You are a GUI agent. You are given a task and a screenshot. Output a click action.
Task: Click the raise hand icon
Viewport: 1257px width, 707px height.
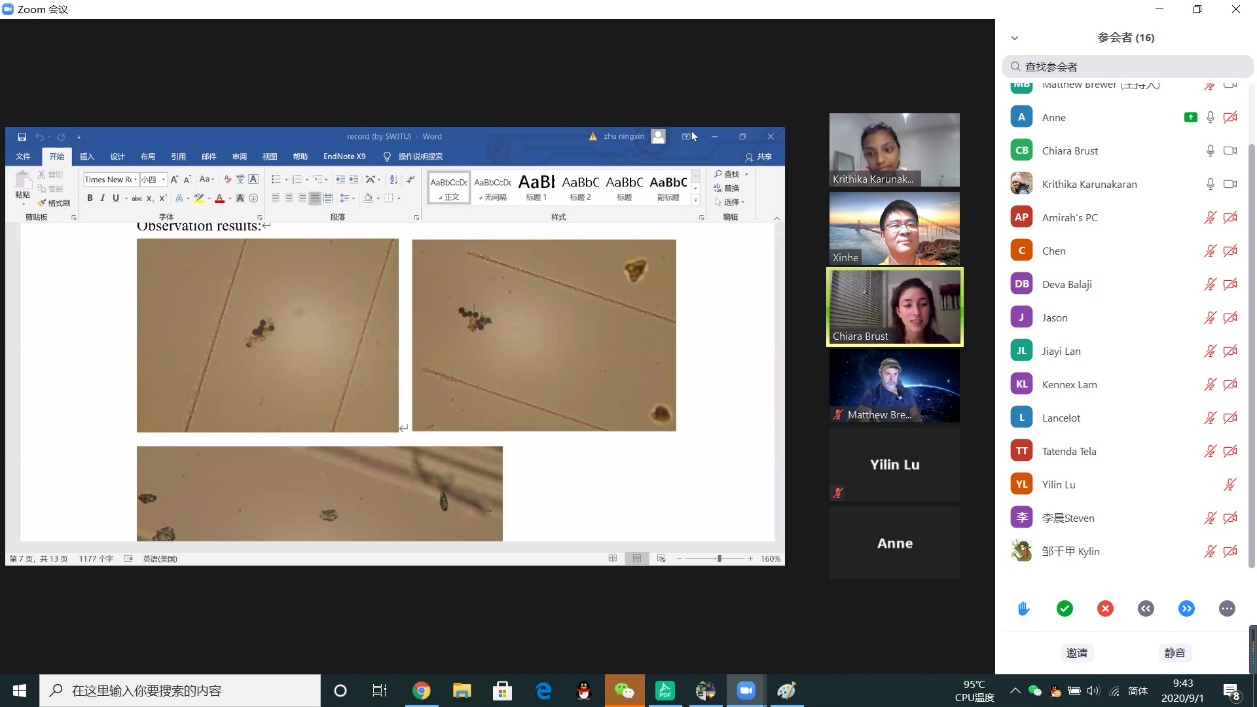tap(1024, 608)
